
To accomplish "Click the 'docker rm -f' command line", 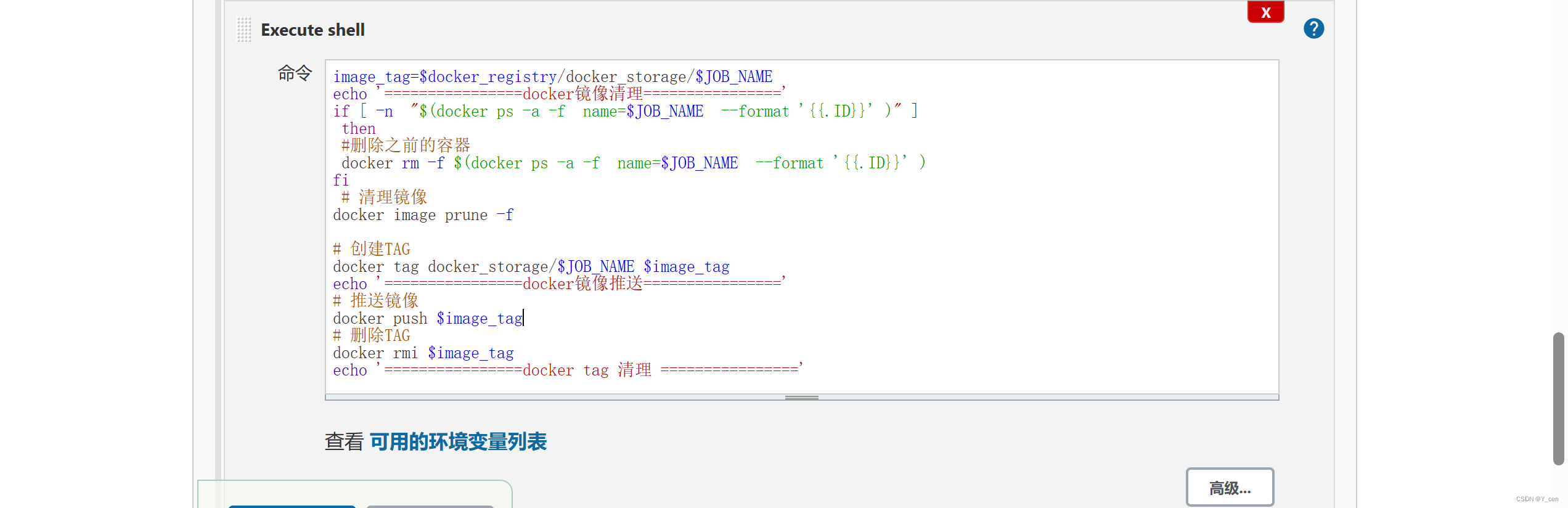I will [x=634, y=163].
